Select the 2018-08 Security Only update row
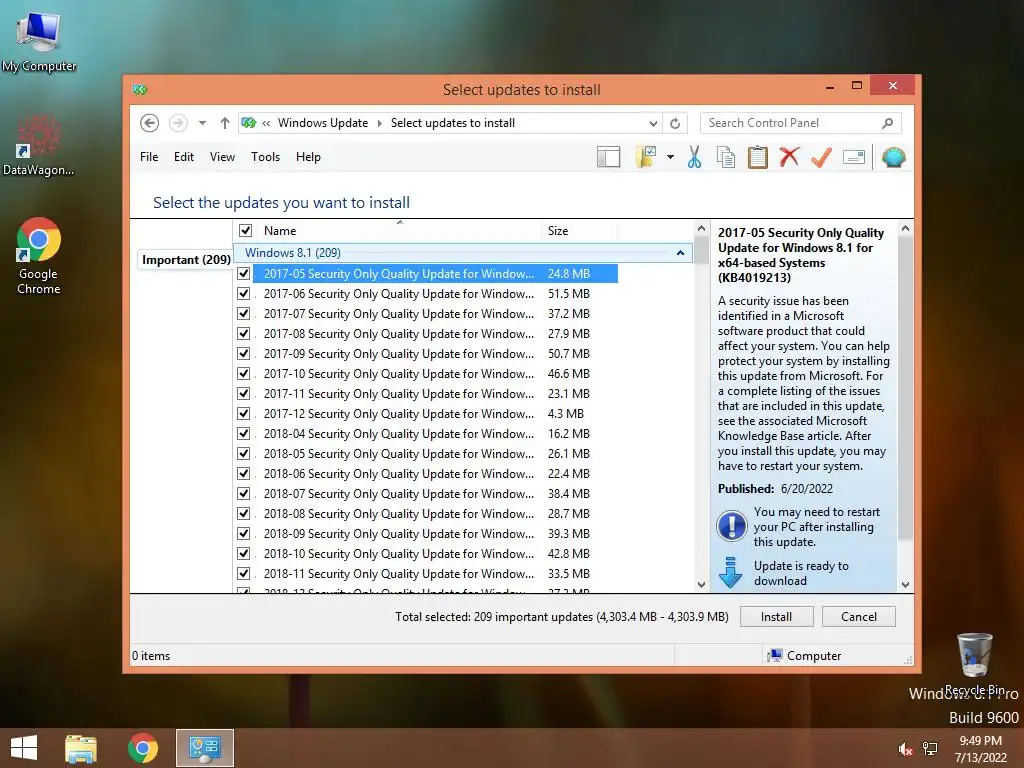The width and height of the screenshot is (1024, 768). pyautogui.click(x=427, y=514)
